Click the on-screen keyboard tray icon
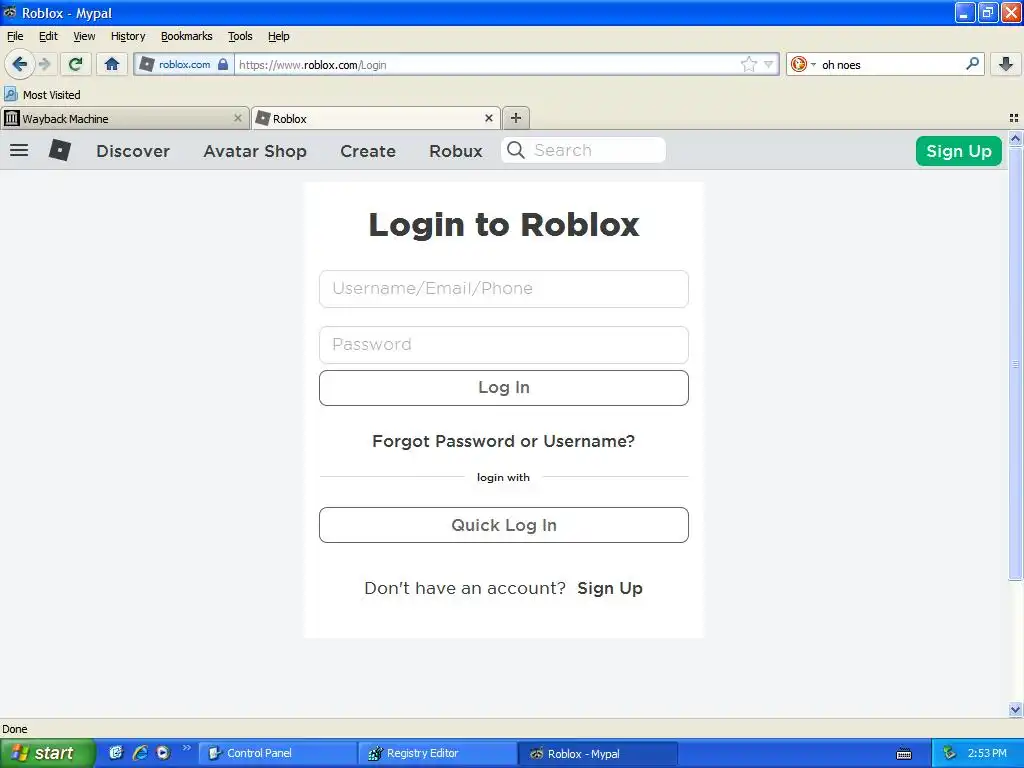 tap(904, 754)
